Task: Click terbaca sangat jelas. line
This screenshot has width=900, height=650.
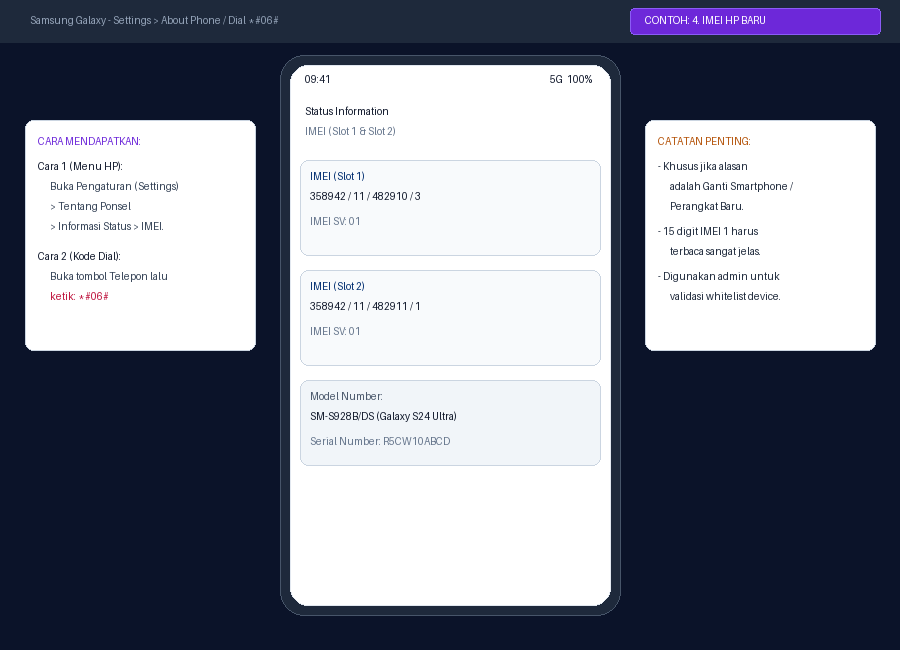Action: click(x=715, y=252)
